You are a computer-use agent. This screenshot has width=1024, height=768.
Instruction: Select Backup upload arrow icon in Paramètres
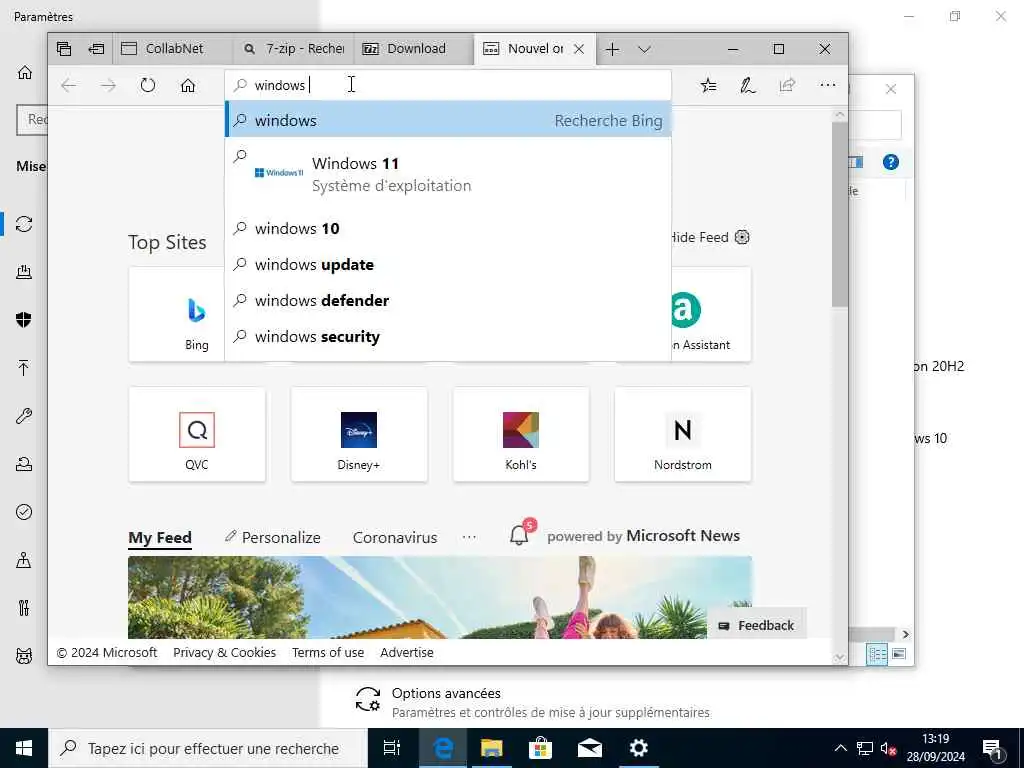point(24,368)
